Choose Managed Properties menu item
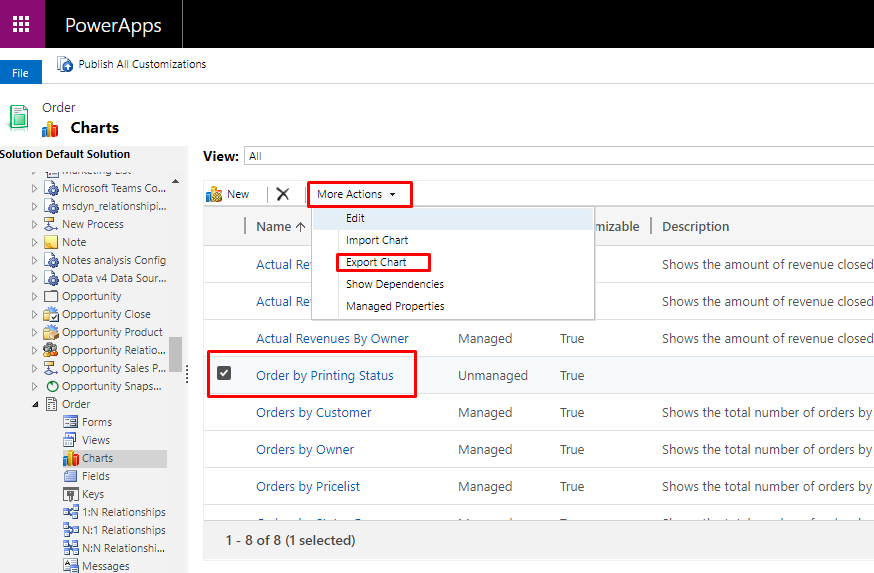 [453, 306]
